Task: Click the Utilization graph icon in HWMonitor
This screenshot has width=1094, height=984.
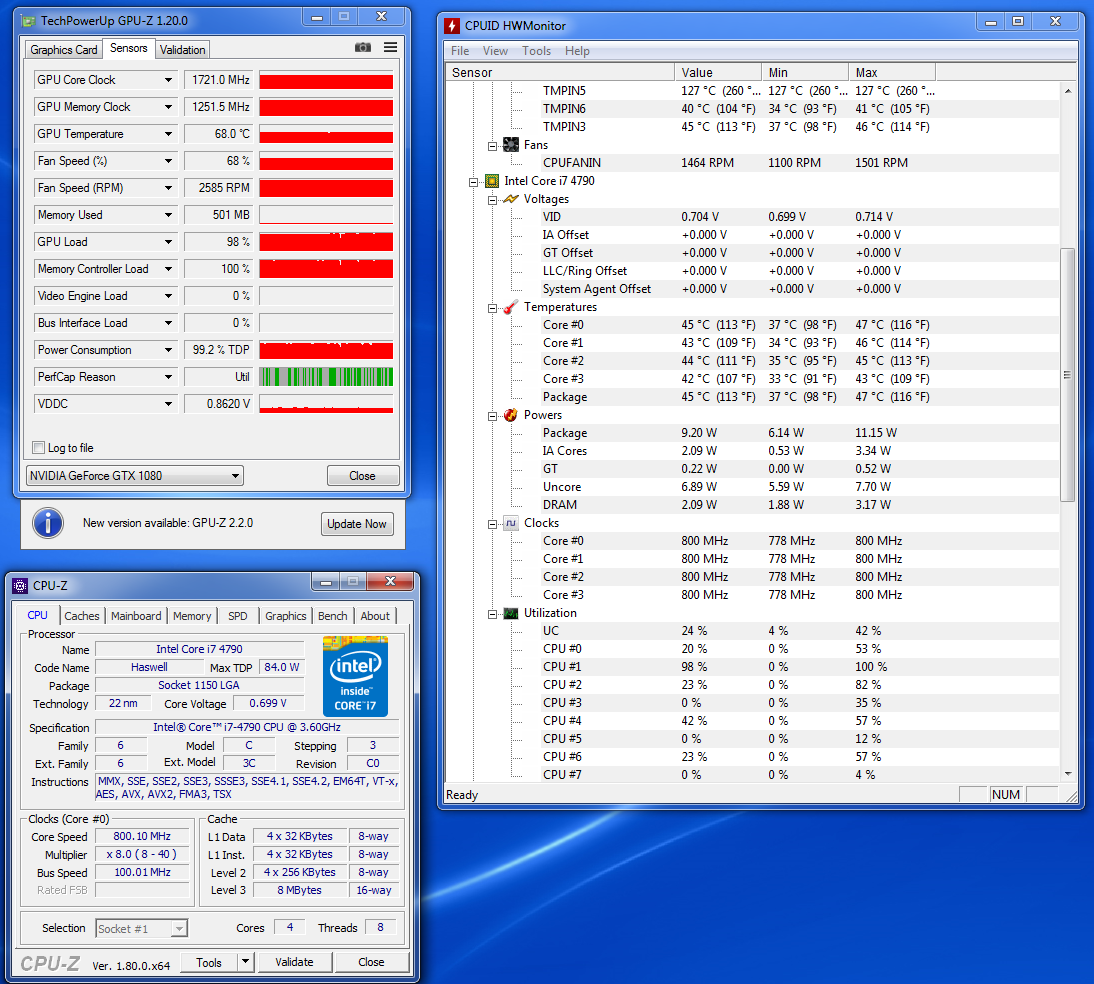Action: click(511, 613)
